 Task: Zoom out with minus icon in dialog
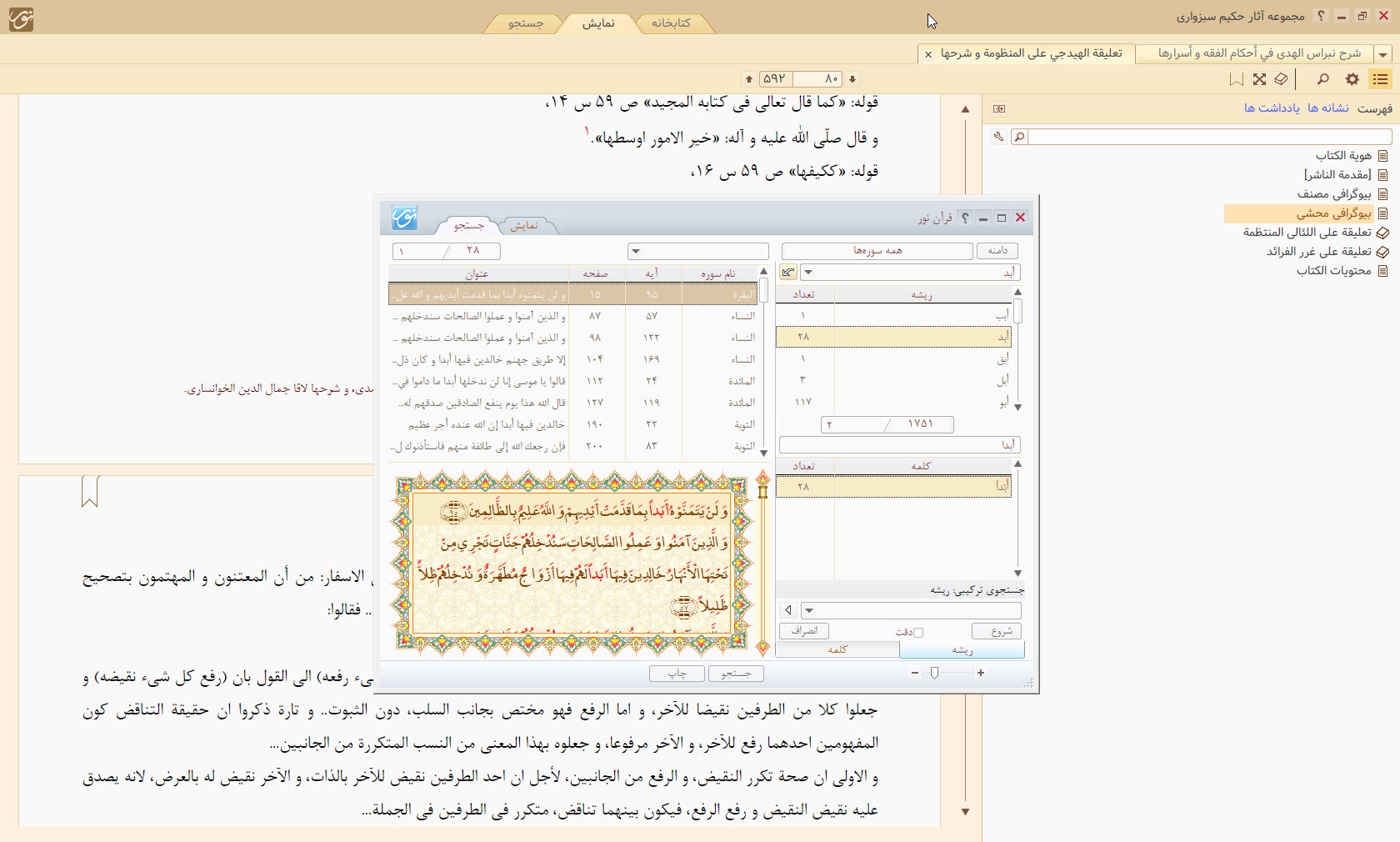coord(915,673)
